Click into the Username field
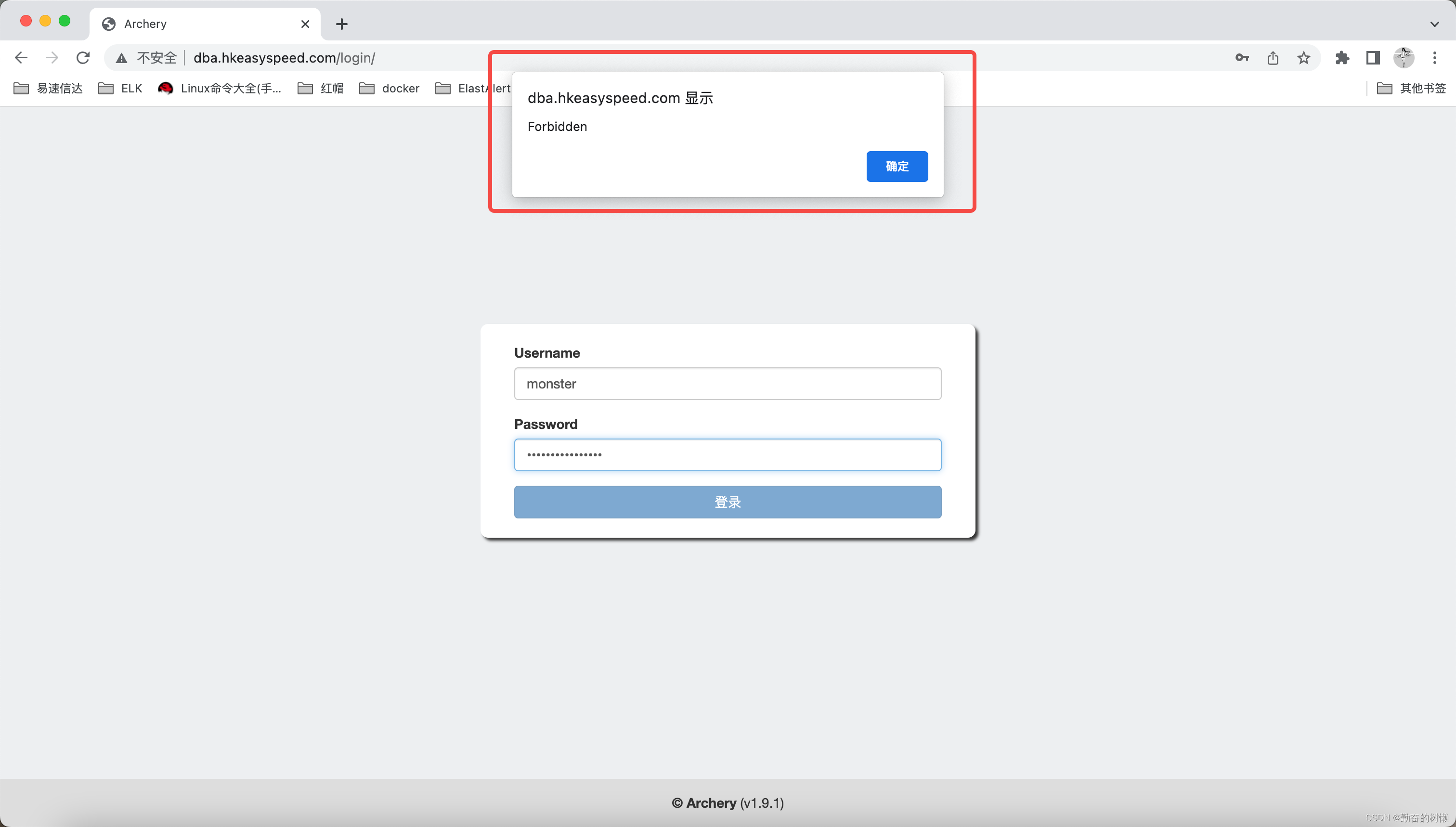 point(727,383)
